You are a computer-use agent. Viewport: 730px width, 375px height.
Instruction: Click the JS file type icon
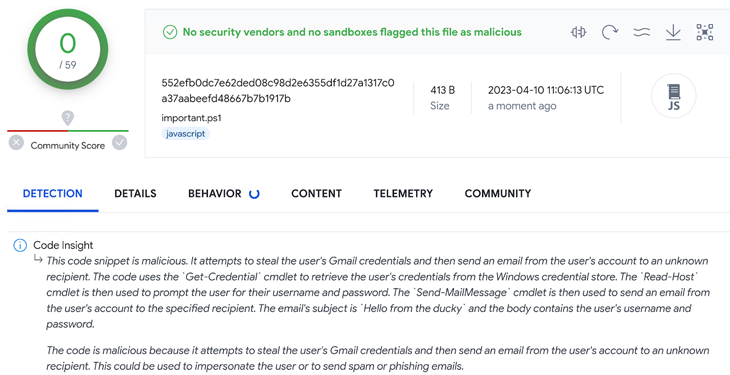[x=674, y=96]
